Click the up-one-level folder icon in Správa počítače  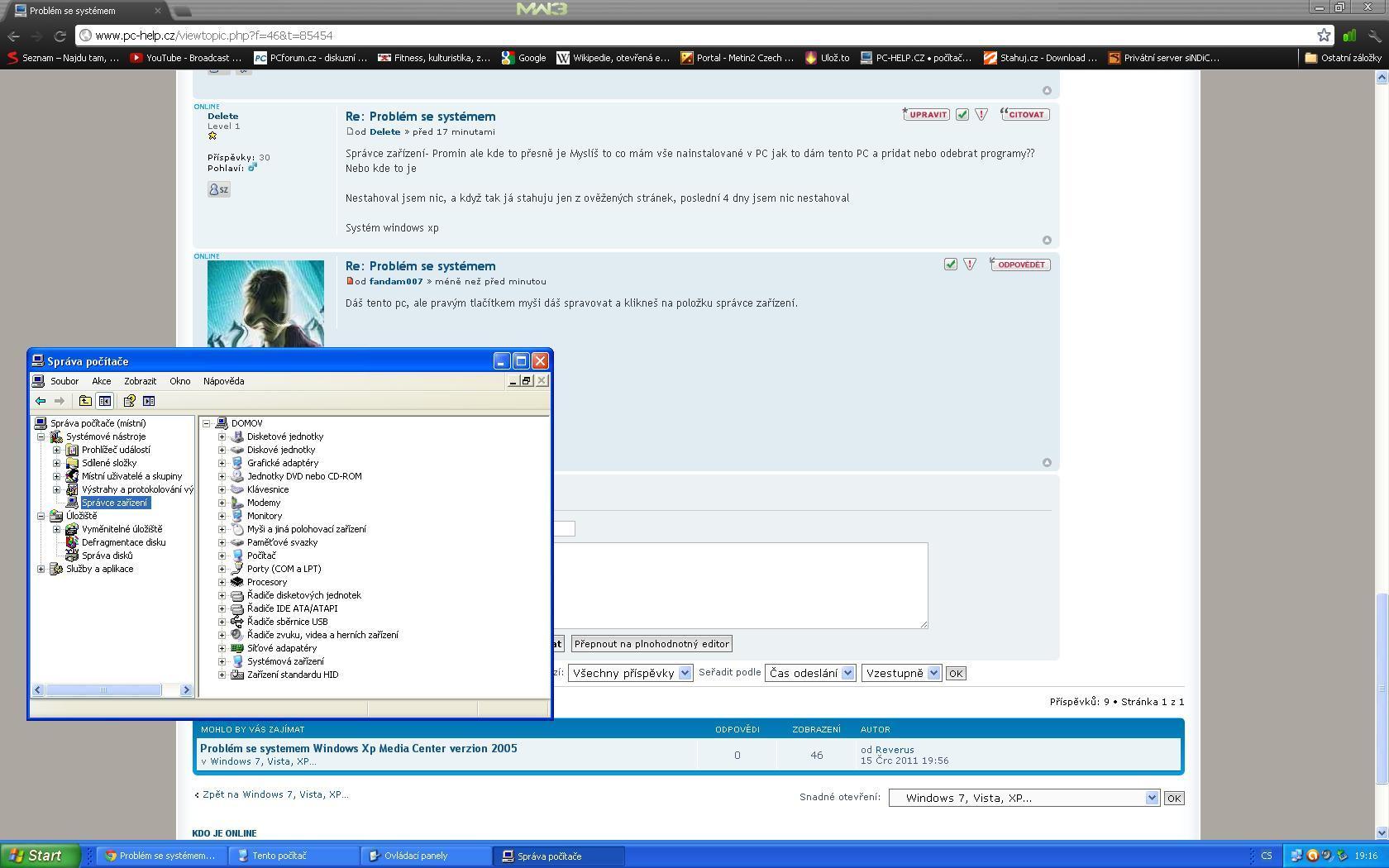point(85,401)
